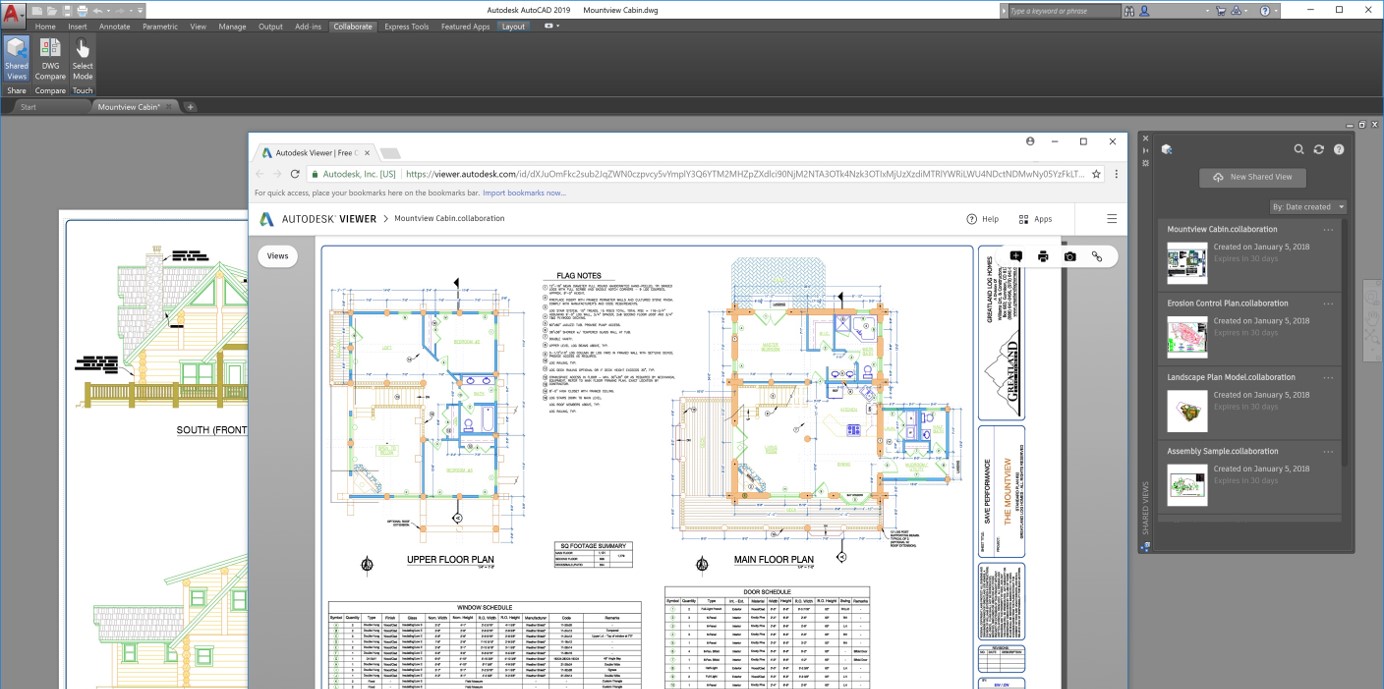
Task: Open the Erosion Control Plan.collaboration thumbnail
Action: click(1187, 337)
